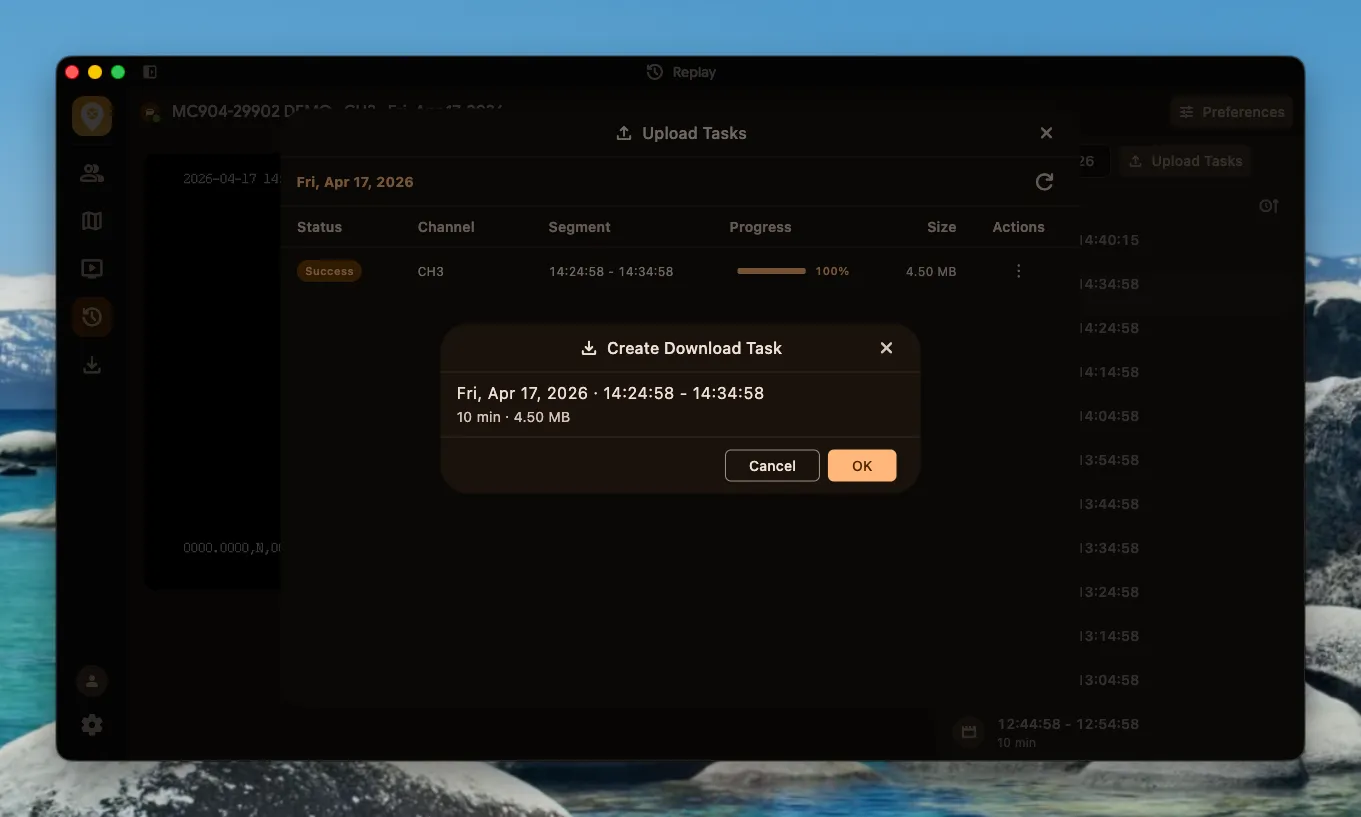Select the Replay history sidebar icon
The height and width of the screenshot is (817, 1361).
coord(92,317)
